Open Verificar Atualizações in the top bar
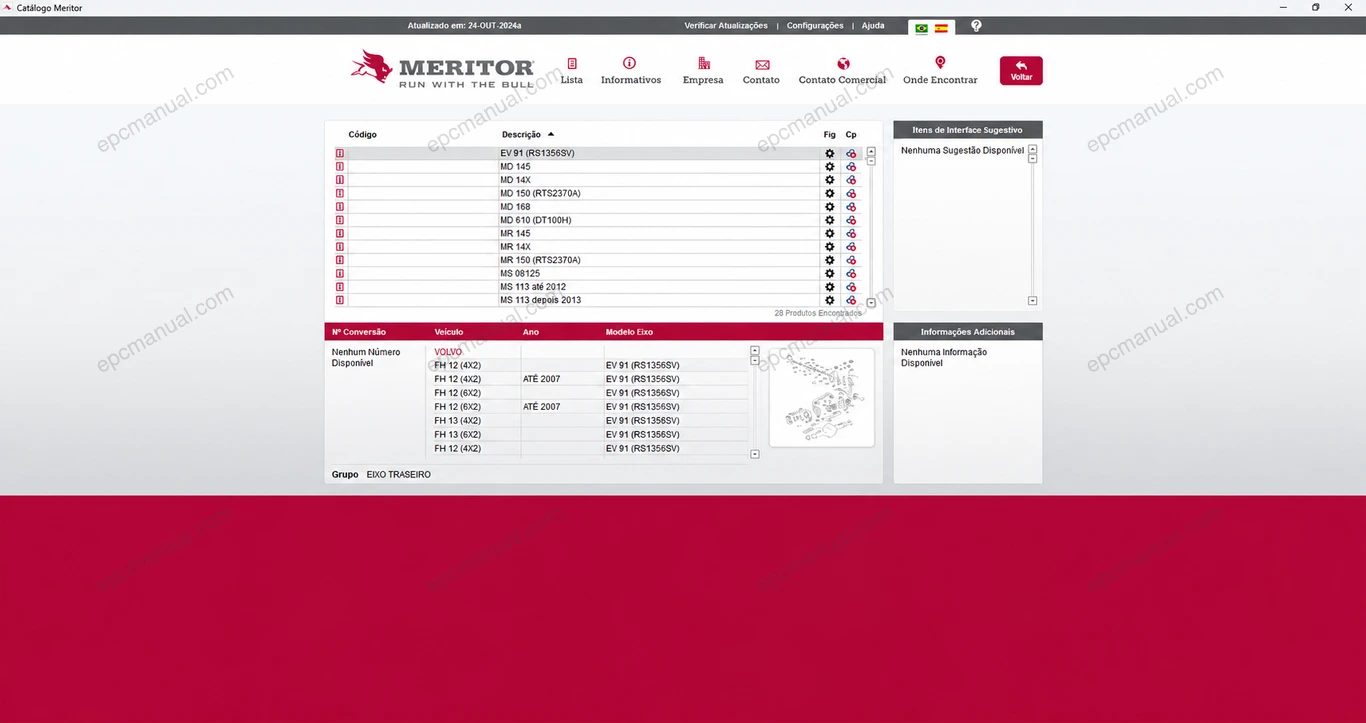 726,26
